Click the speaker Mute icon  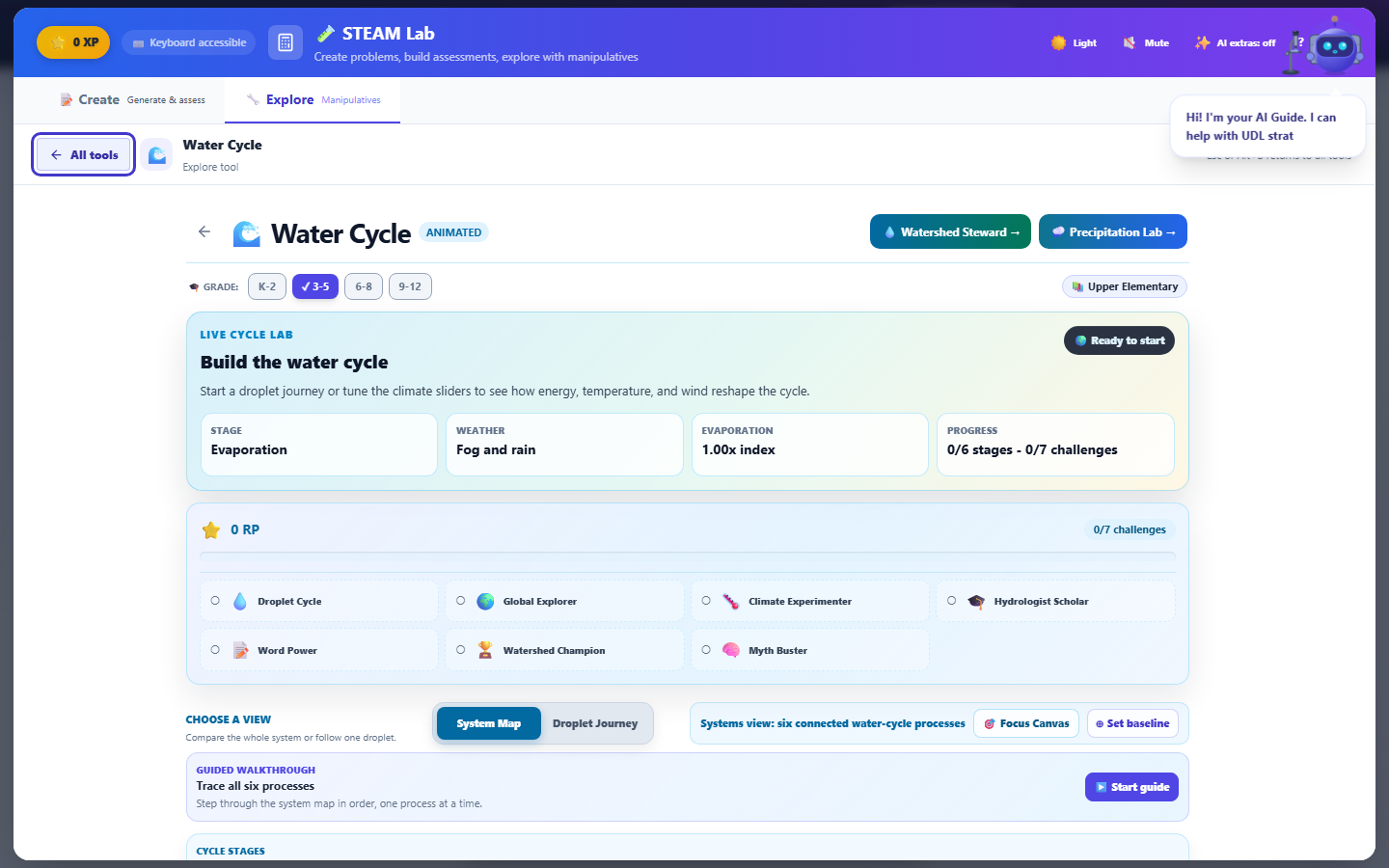click(x=1130, y=42)
